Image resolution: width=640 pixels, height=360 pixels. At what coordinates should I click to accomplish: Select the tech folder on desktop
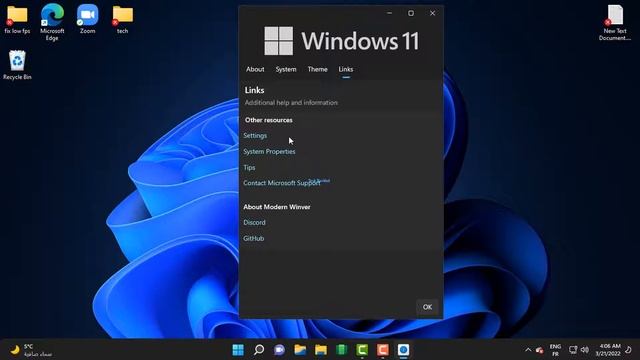coord(122,20)
